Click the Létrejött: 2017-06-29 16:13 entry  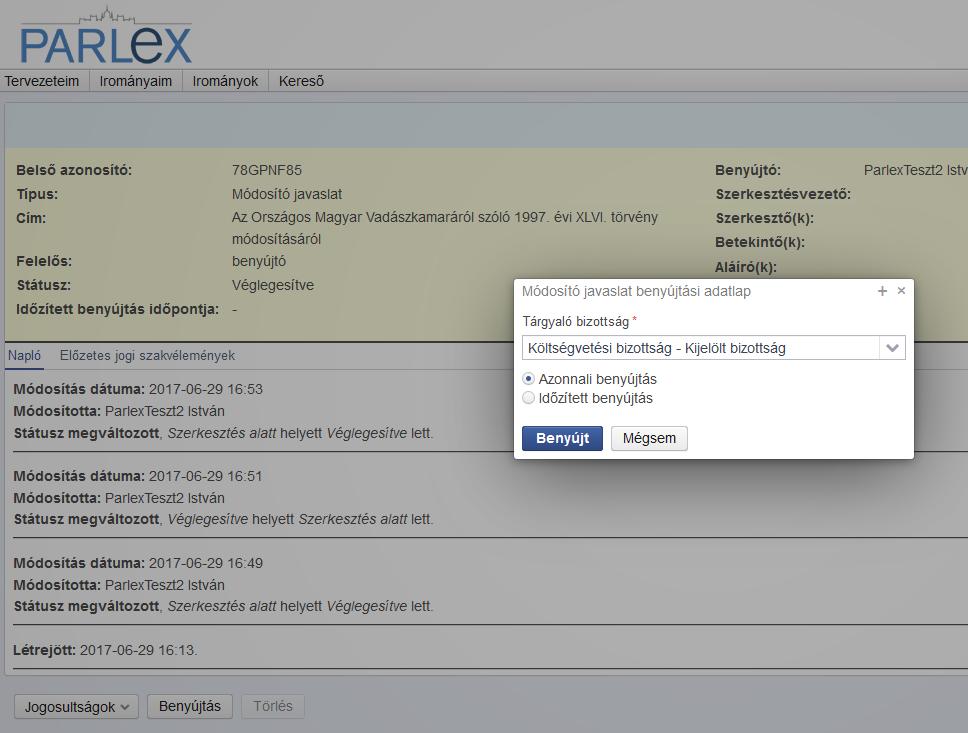coord(106,650)
